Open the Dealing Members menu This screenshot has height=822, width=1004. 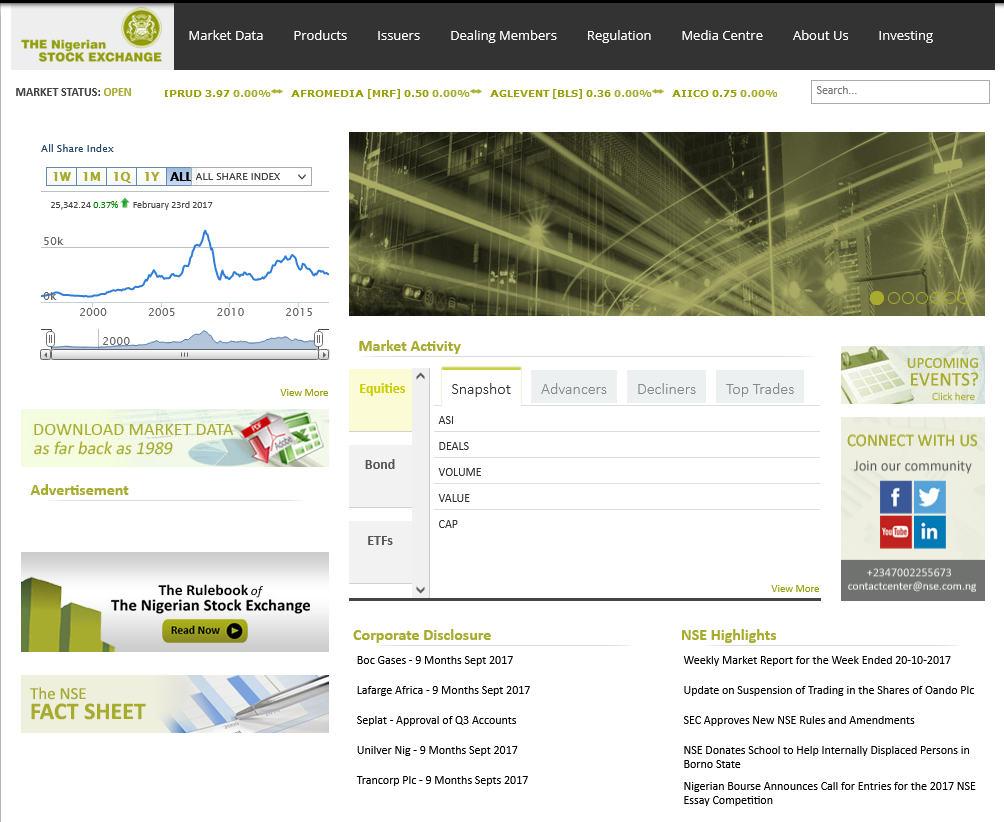(503, 36)
